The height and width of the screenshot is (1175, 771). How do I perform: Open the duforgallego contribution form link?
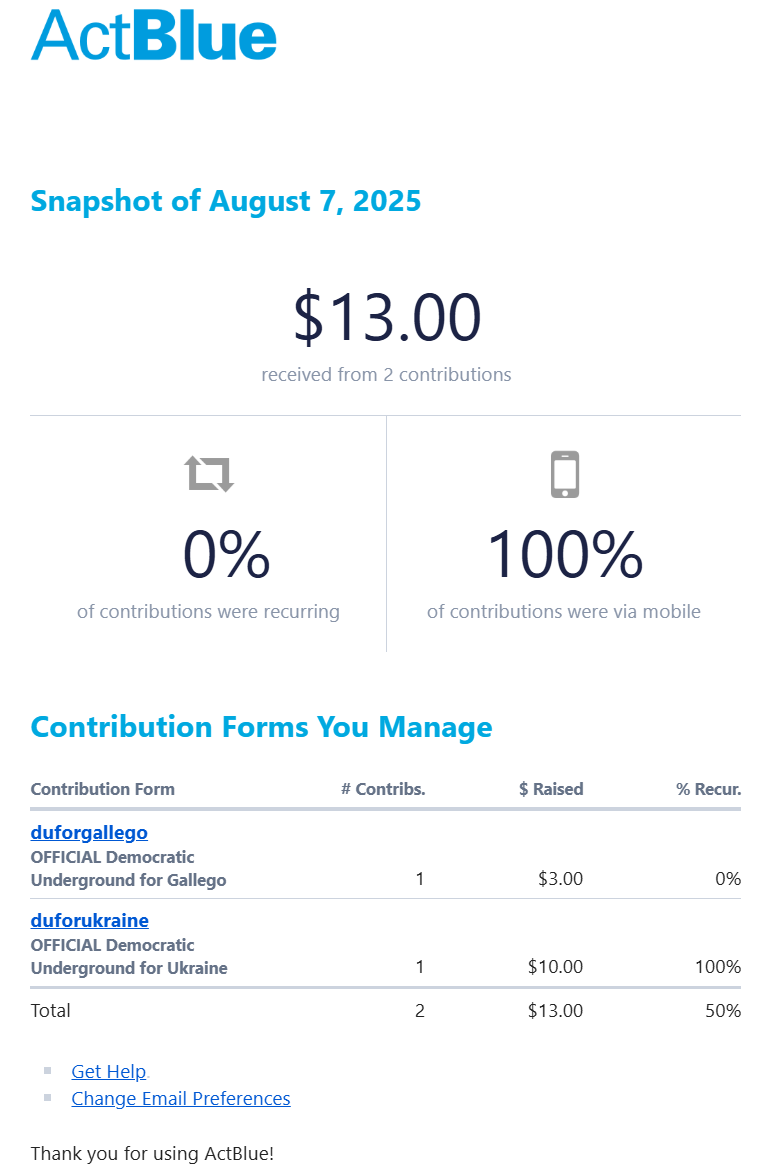point(89,832)
